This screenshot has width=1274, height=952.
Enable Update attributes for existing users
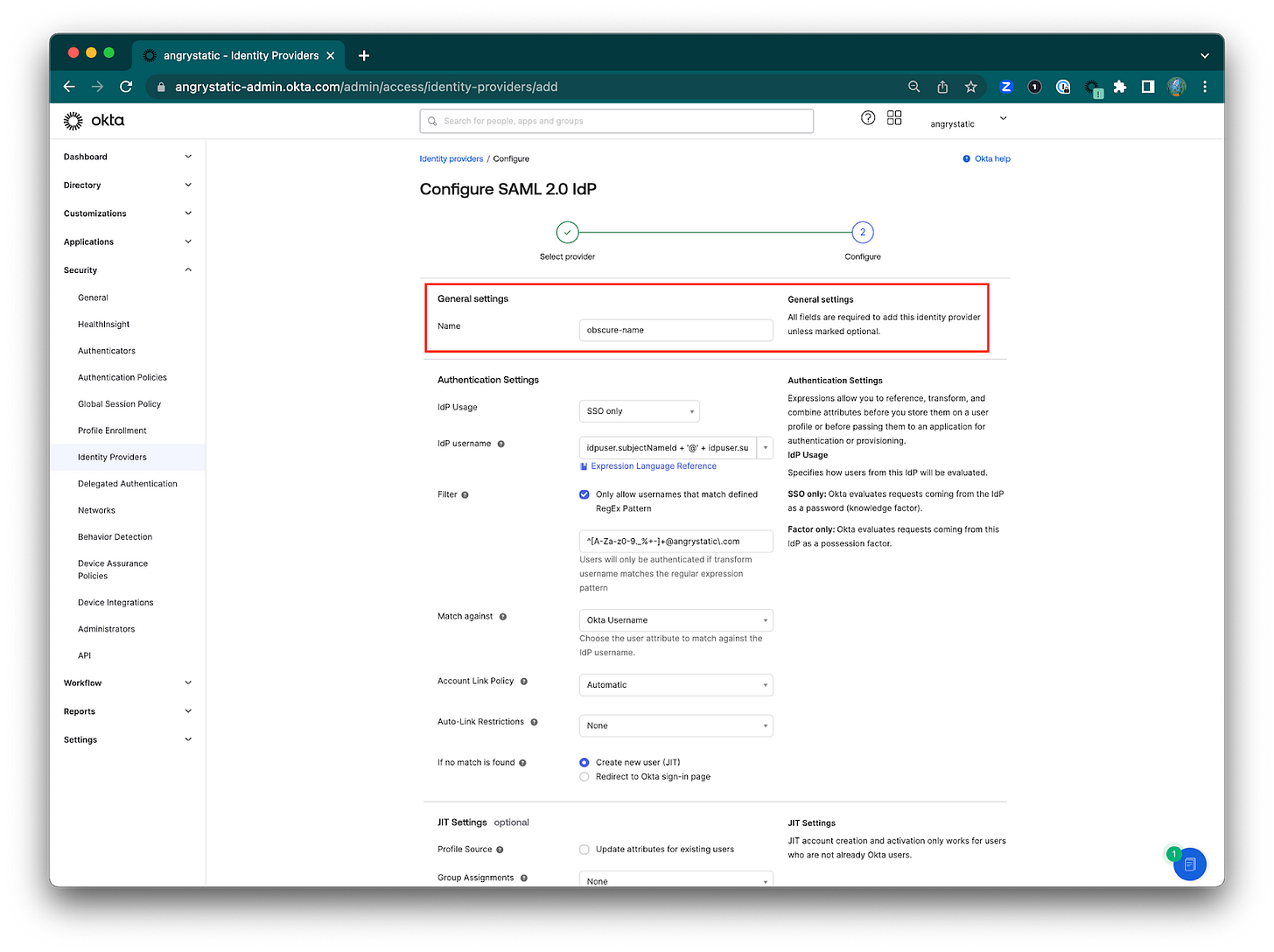coord(584,849)
